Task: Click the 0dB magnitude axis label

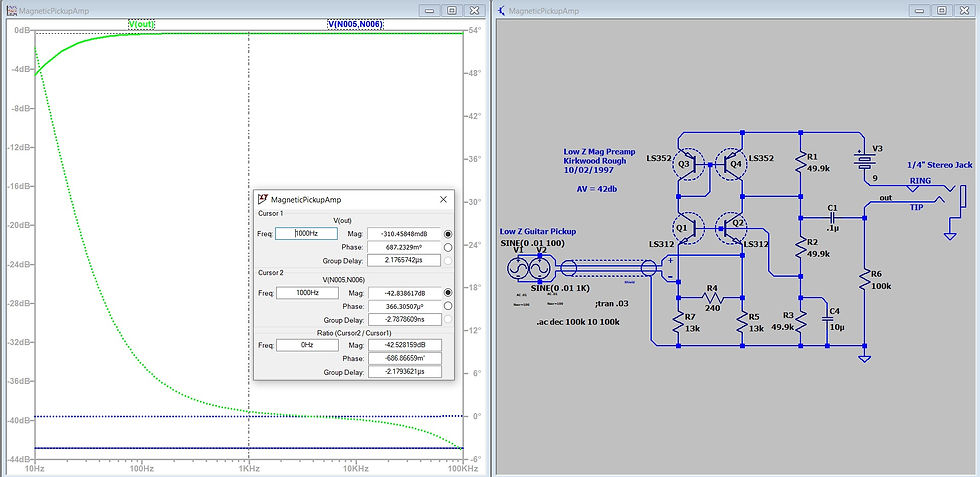Action: (x=22, y=30)
